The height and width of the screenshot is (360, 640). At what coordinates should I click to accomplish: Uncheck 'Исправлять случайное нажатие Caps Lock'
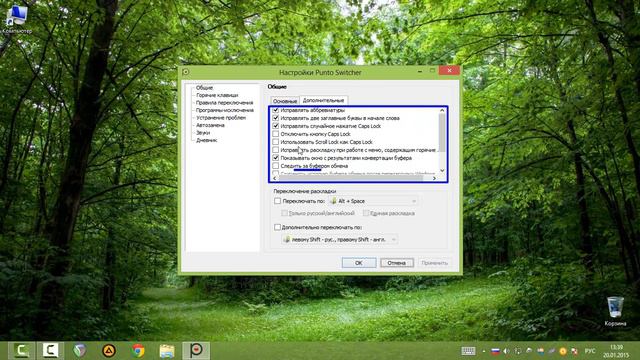pos(276,126)
